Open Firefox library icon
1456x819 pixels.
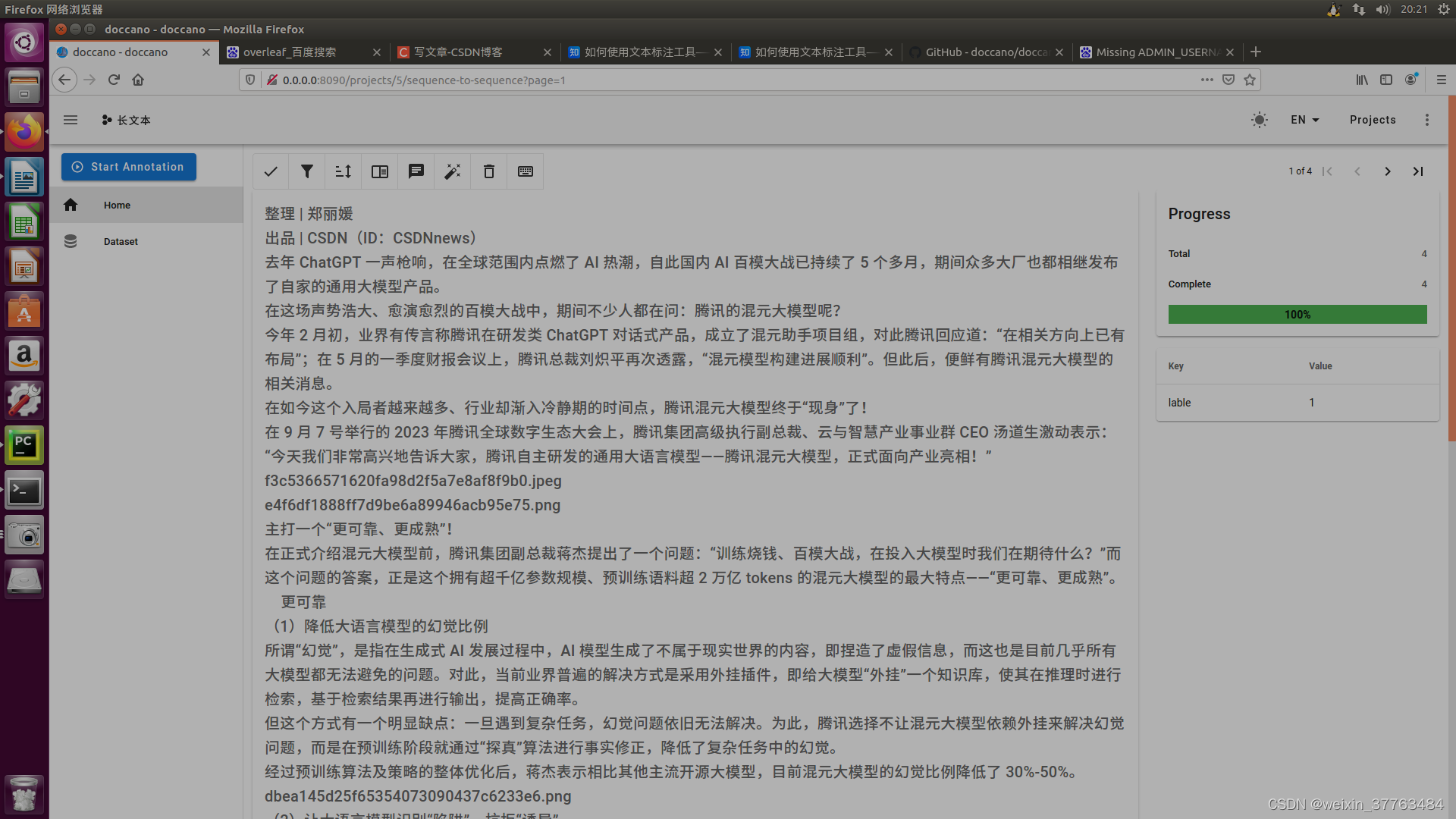pyautogui.click(x=1362, y=80)
